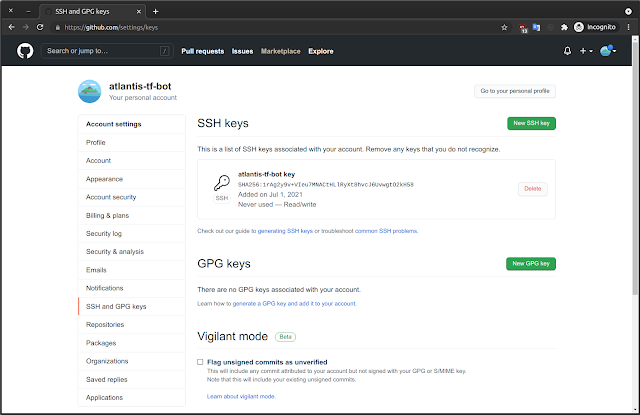Open the notifications bell icon
The height and width of the screenshot is (415, 640).
click(x=567, y=51)
